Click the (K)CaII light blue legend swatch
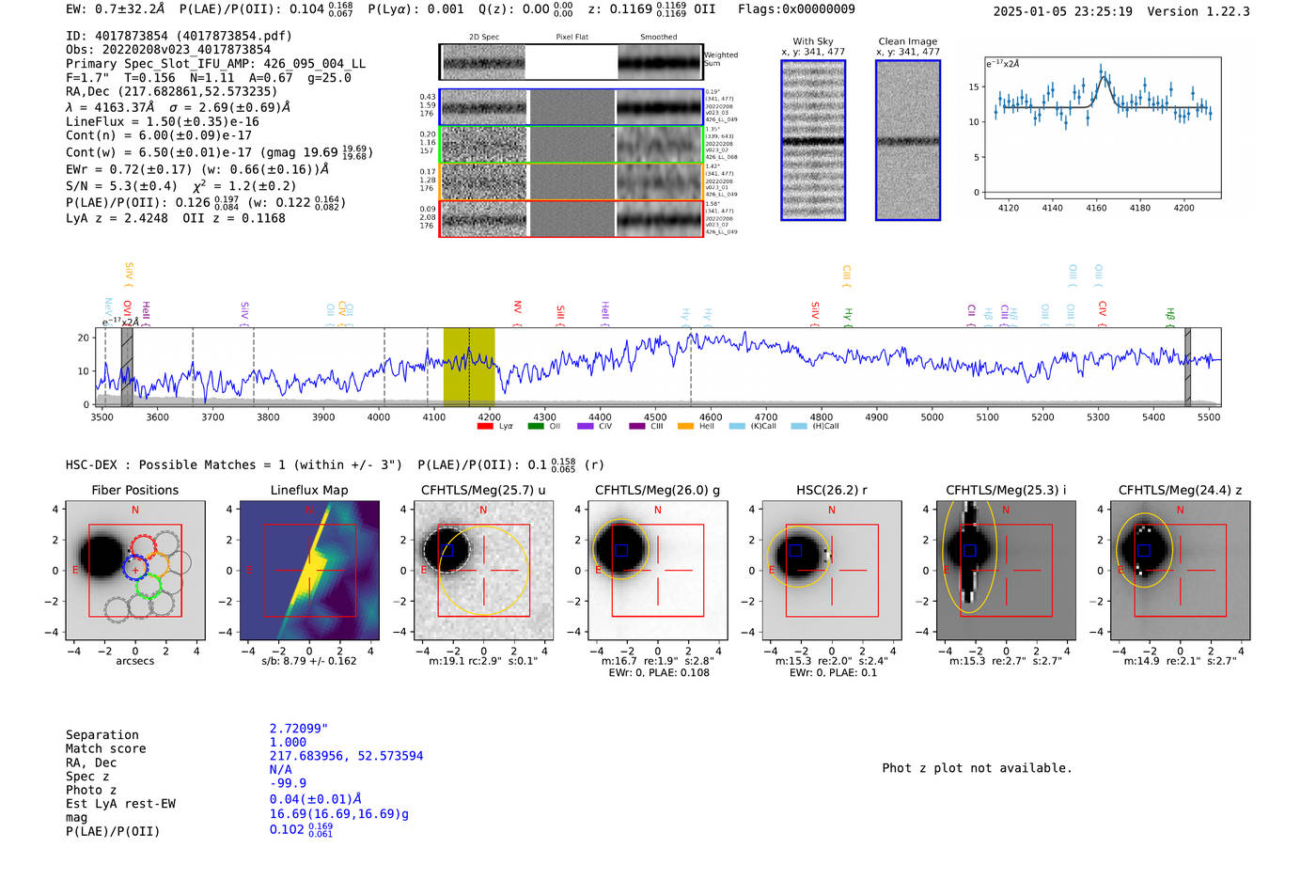Screen dimensions: 1316x896 click(x=737, y=426)
